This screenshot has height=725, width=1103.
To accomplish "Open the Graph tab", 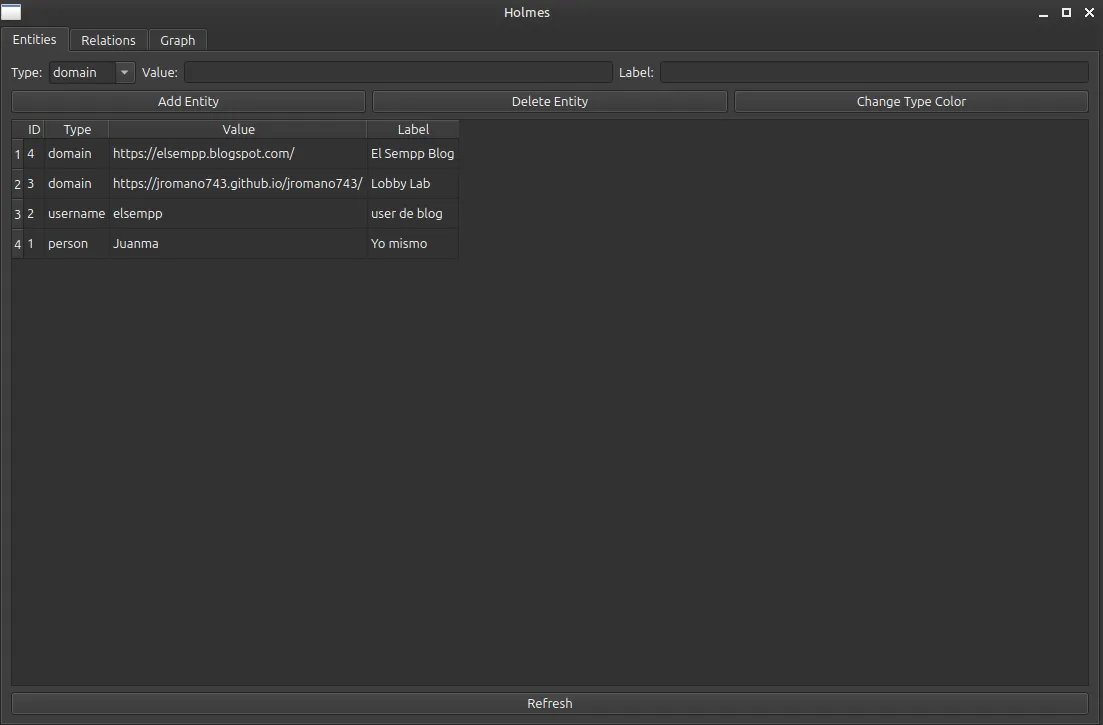I will point(178,40).
